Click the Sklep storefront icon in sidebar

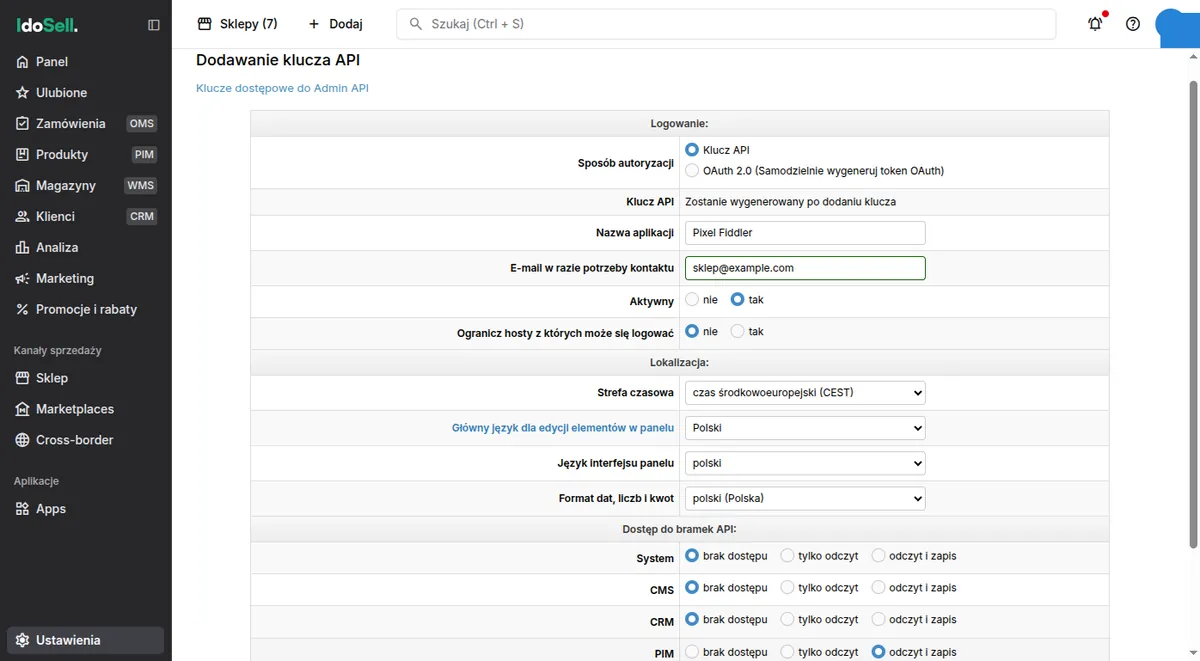point(22,378)
